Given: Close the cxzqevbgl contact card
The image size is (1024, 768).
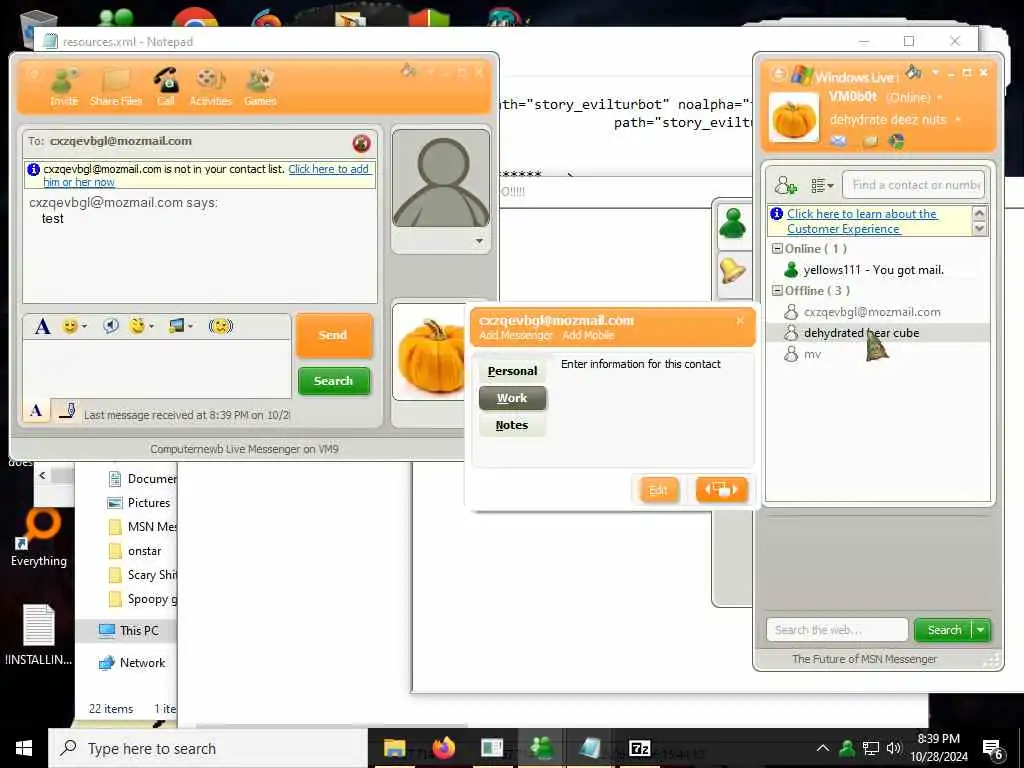Looking at the screenshot, I should (740, 320).
